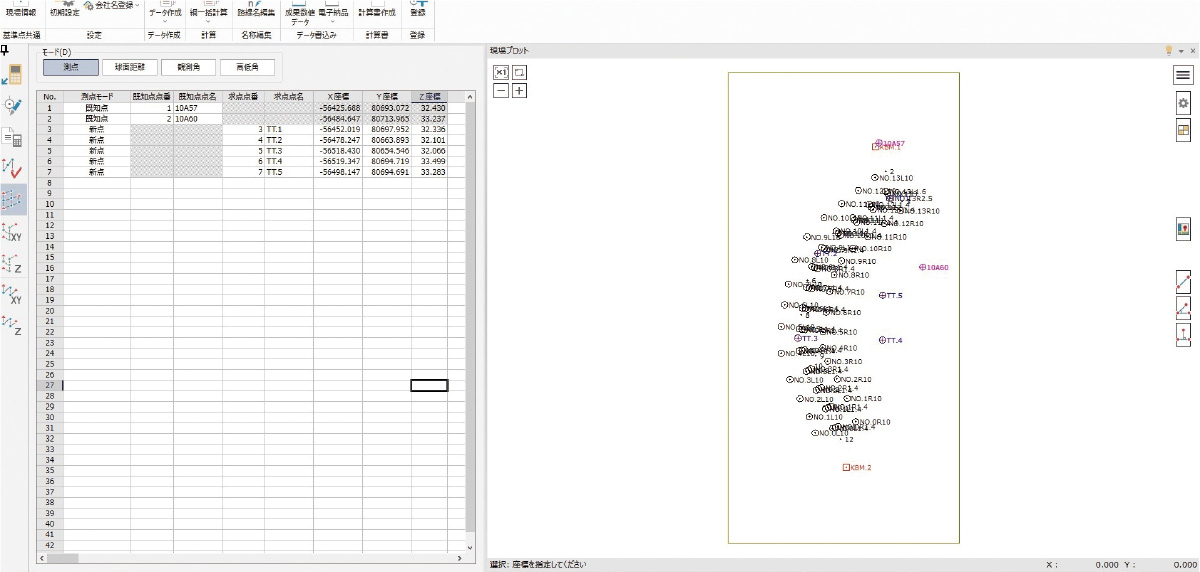The image size is (1200, 572).
Task: Click the background map image icon
Action: (x=1182, y=229)
